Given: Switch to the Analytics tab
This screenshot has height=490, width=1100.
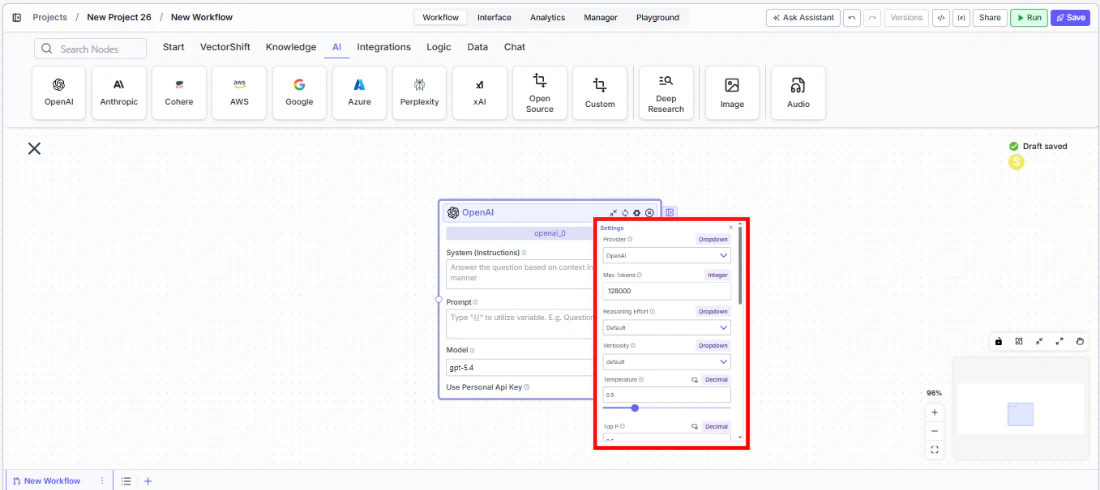Looking at the screenshot, I should pyautogui.click(x=547, y=18).
